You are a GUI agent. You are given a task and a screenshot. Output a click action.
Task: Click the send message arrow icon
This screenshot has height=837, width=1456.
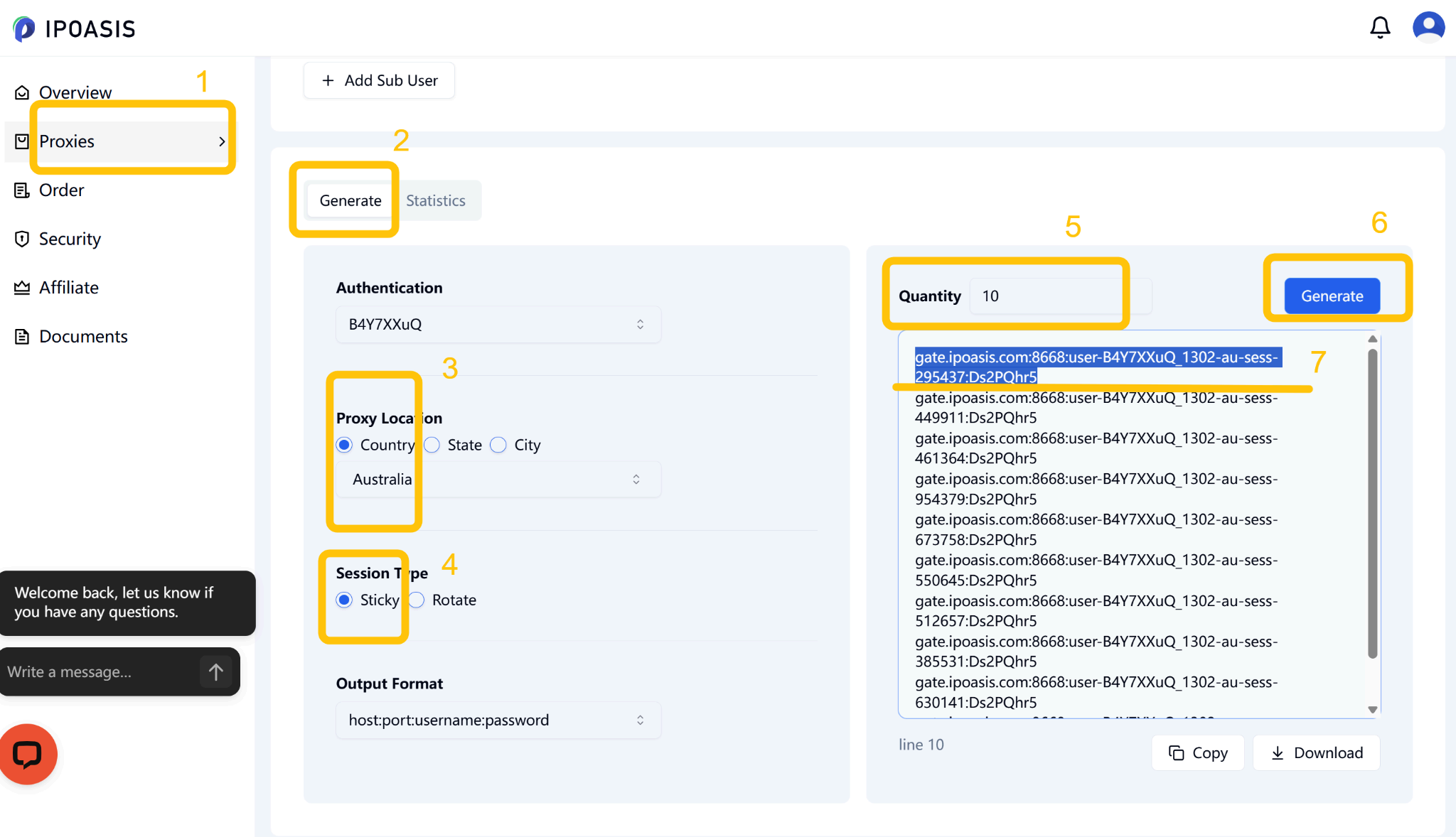tap(216, 671)
